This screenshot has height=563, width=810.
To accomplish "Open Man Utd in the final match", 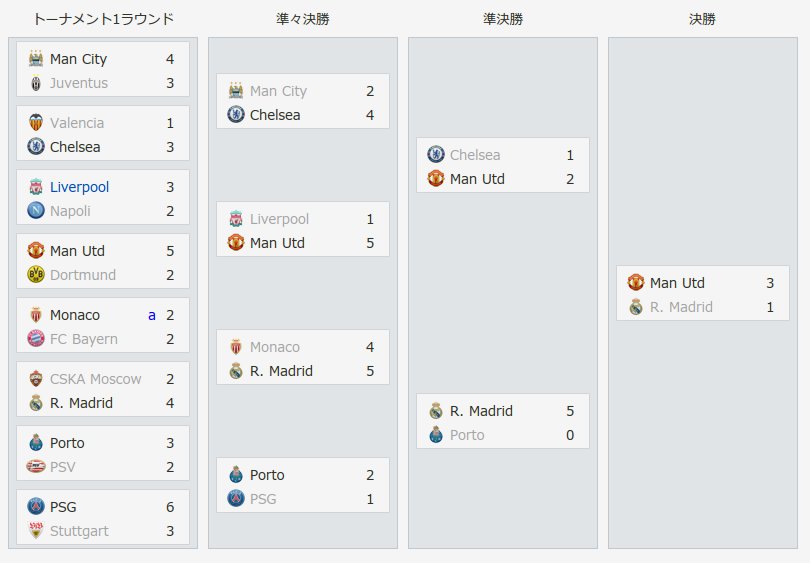I will point(677,283).
